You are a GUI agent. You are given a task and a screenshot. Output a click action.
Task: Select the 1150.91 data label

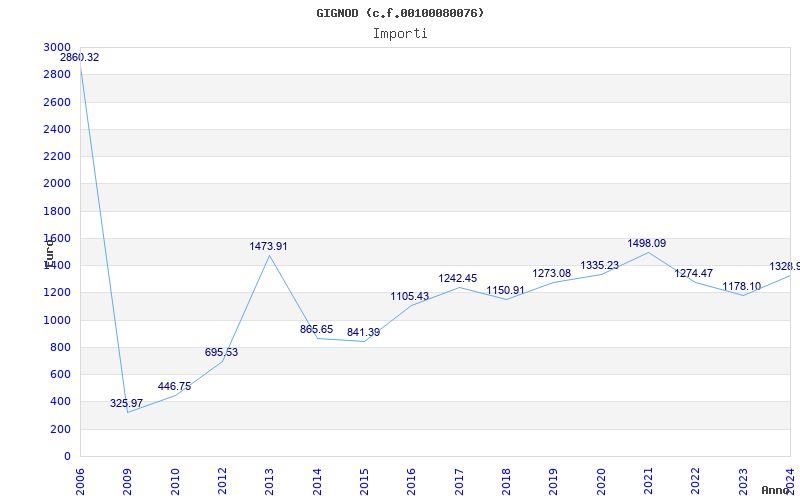point(505,290)
